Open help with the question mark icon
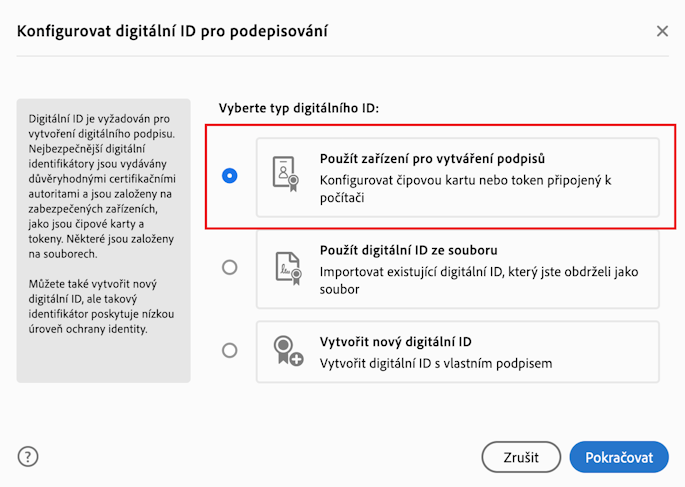This screenshot has width=685, height=487. (x=28, y=457)
